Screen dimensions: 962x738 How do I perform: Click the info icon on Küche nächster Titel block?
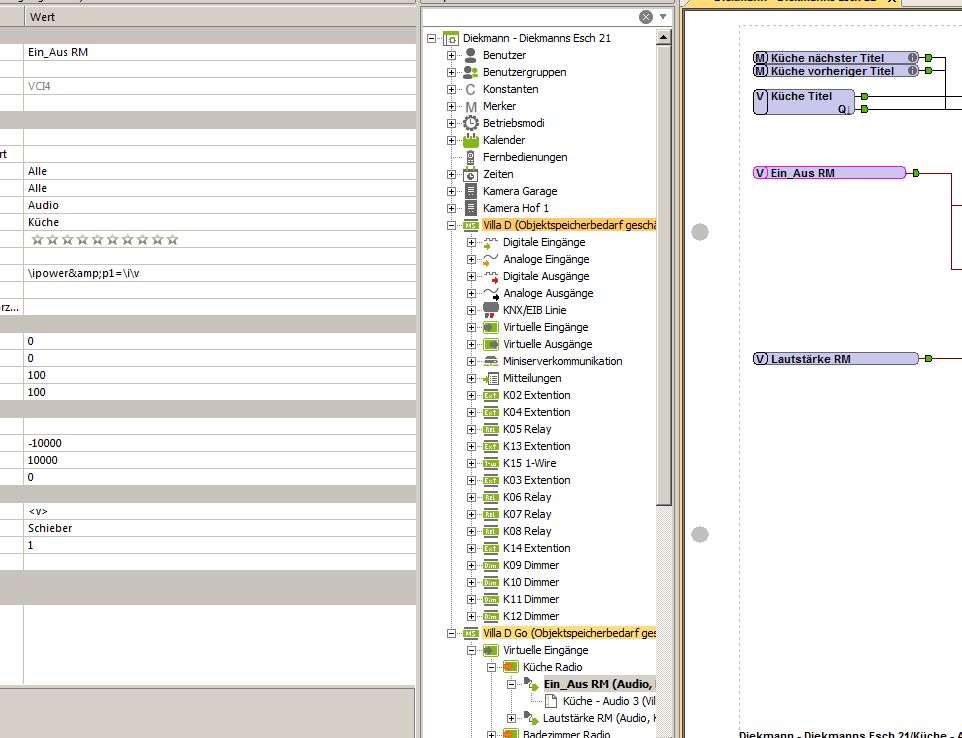point(913,58)
